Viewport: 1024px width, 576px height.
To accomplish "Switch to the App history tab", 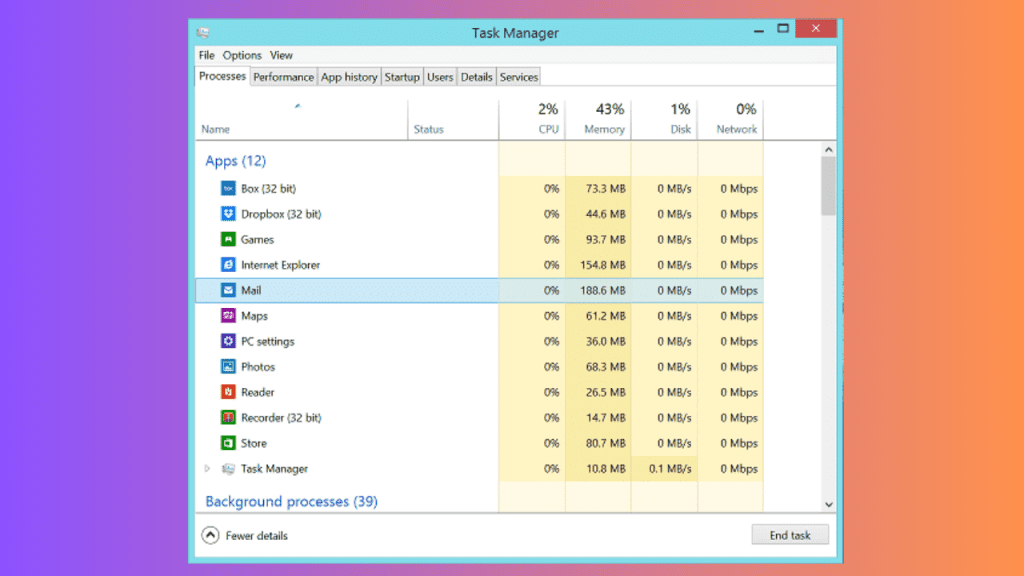I will [349, 77].
